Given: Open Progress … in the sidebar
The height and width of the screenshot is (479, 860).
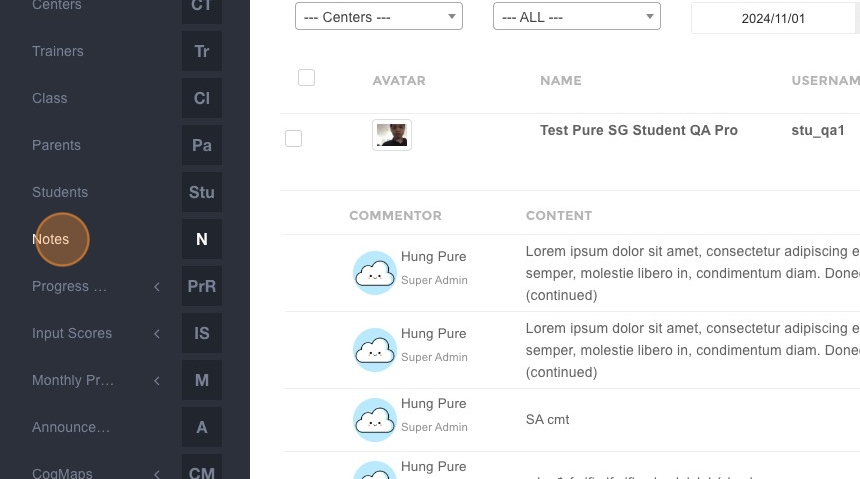Looking at the screenshot, I should coord(69,286).
